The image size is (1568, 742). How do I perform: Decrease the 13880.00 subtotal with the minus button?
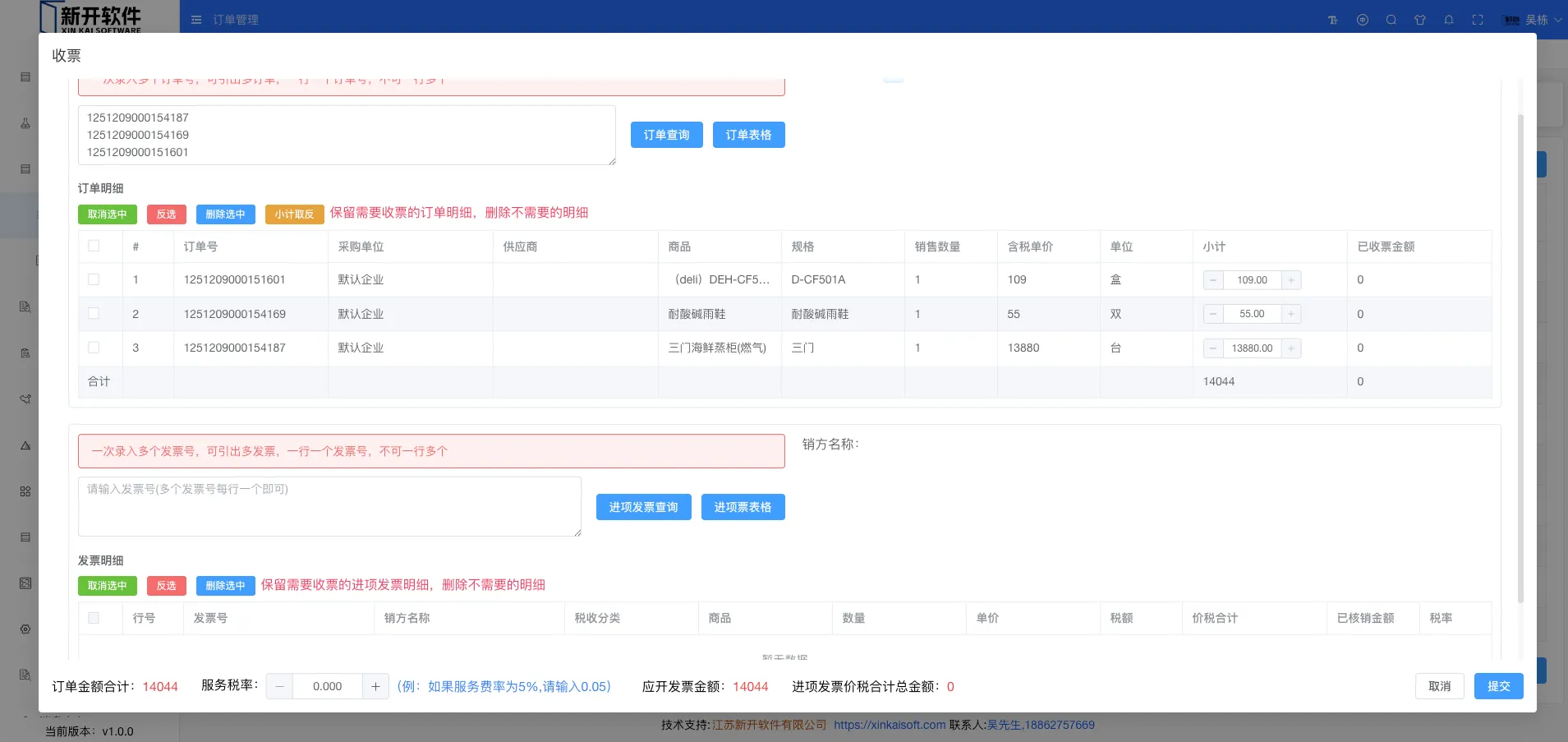(x=1213, y=348)
